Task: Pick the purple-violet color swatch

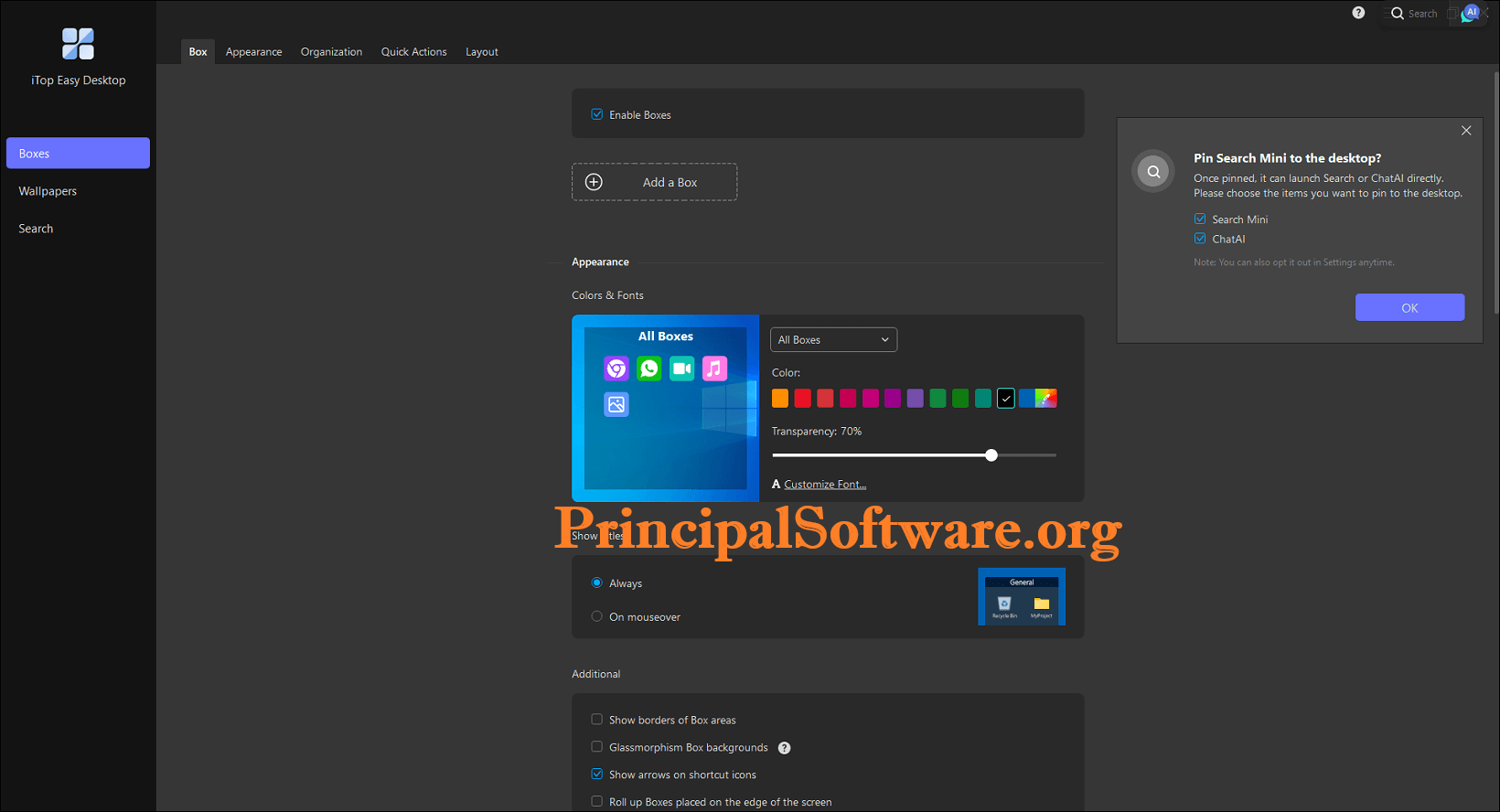Action: pyautogui.click(x=915, y=398)
